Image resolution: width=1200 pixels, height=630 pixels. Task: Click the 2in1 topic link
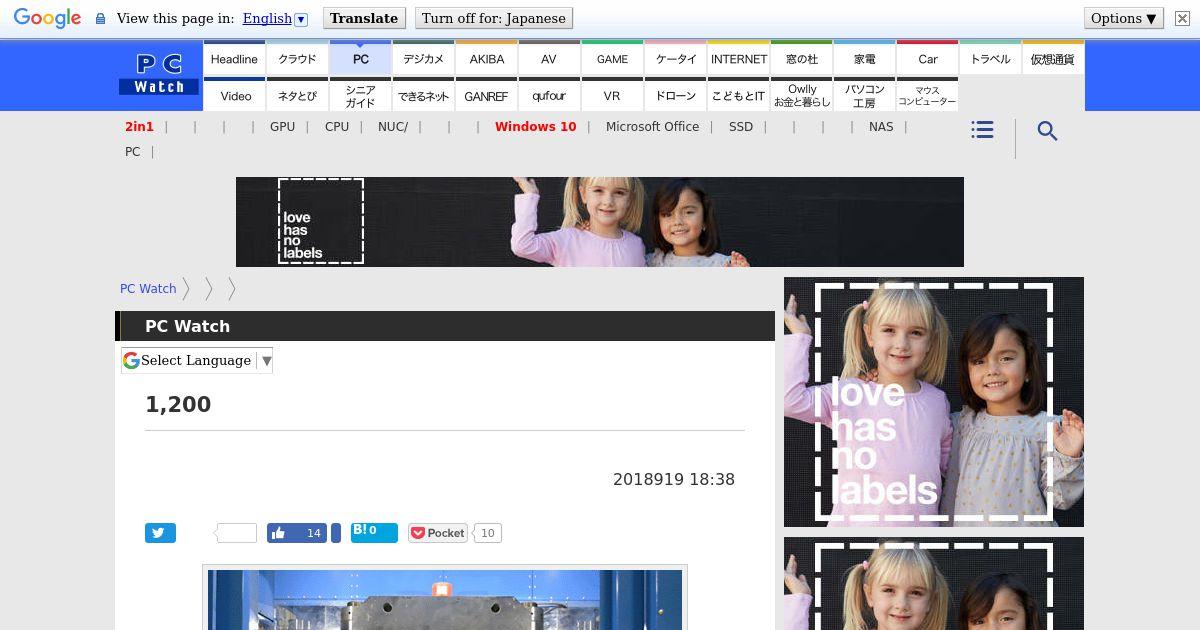pyautogui.click(x=139, y=127)
